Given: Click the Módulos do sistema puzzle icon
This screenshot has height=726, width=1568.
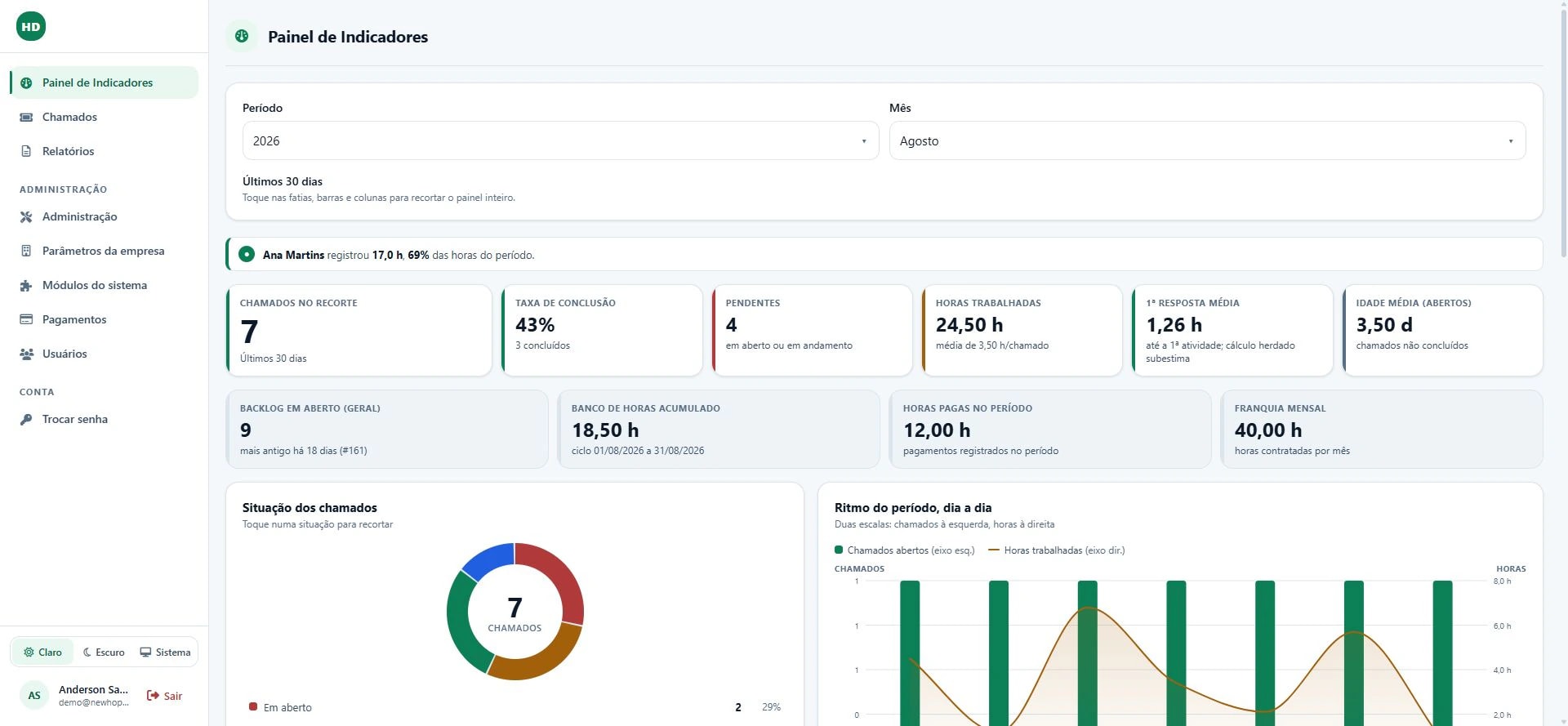Looking at the screenshot, I should click(x=26, y=285).
